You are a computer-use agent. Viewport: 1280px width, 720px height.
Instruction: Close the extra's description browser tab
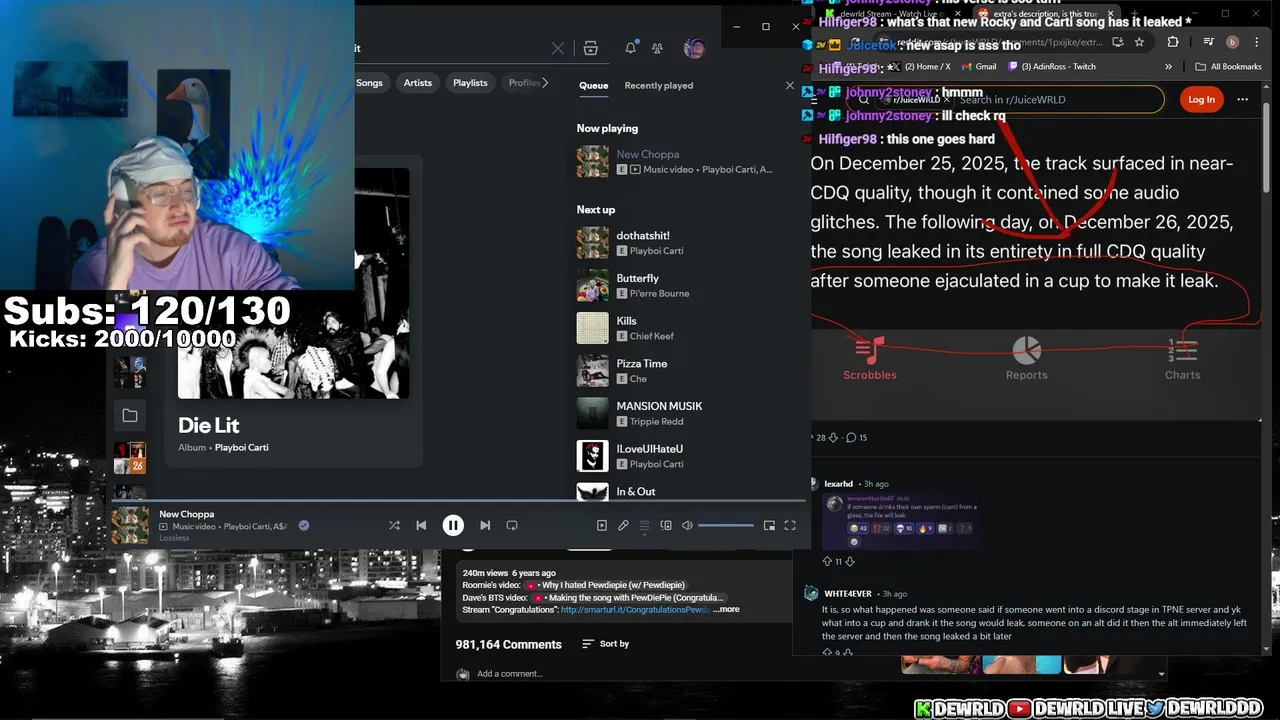[x=1109, y=14]
